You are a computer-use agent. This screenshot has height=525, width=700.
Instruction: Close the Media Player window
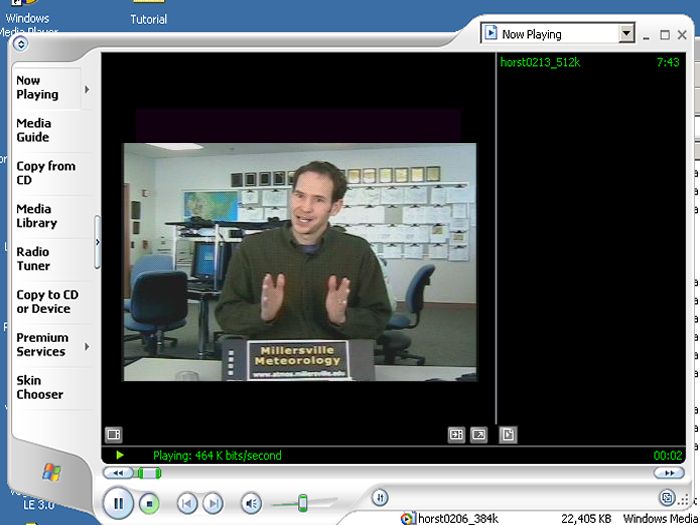click(682, 35)
